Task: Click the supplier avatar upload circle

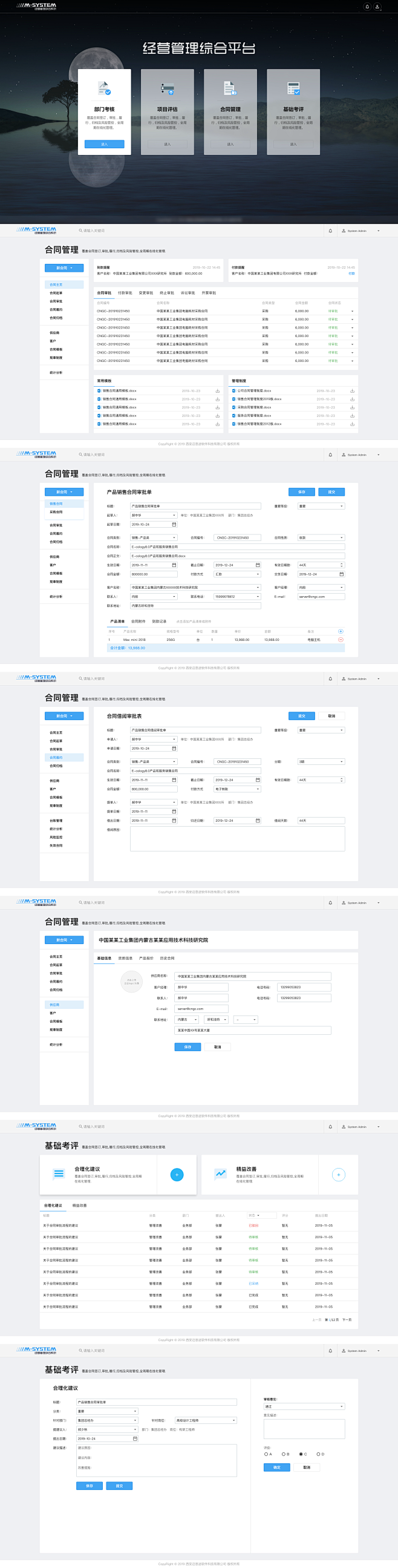Action: [131, 982]
